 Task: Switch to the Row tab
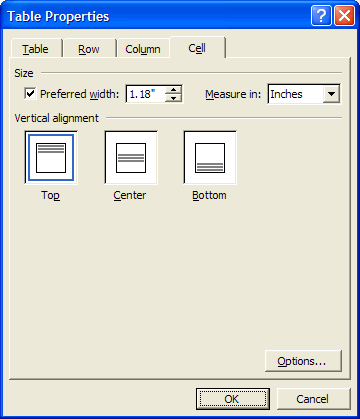coord(89,49)
